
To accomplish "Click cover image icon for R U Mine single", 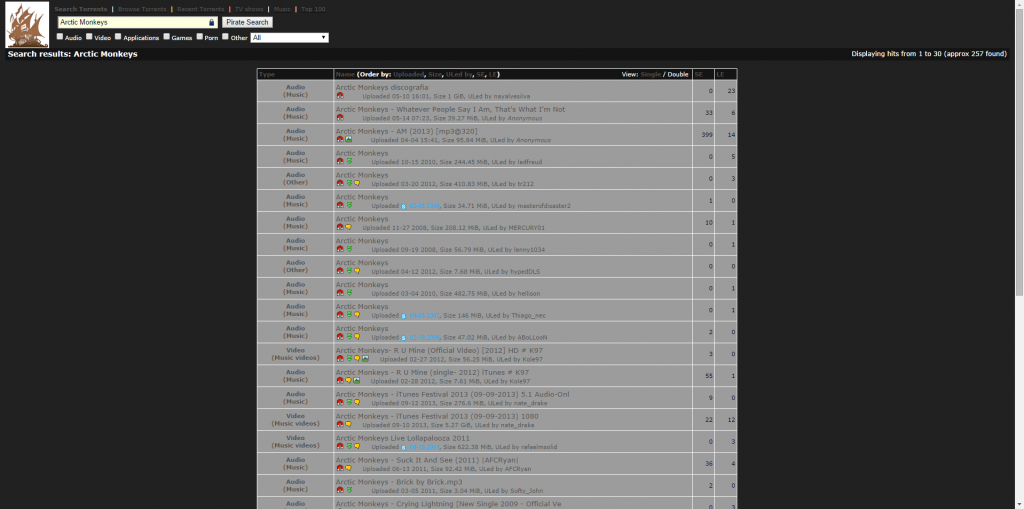I will coord(357,380).
